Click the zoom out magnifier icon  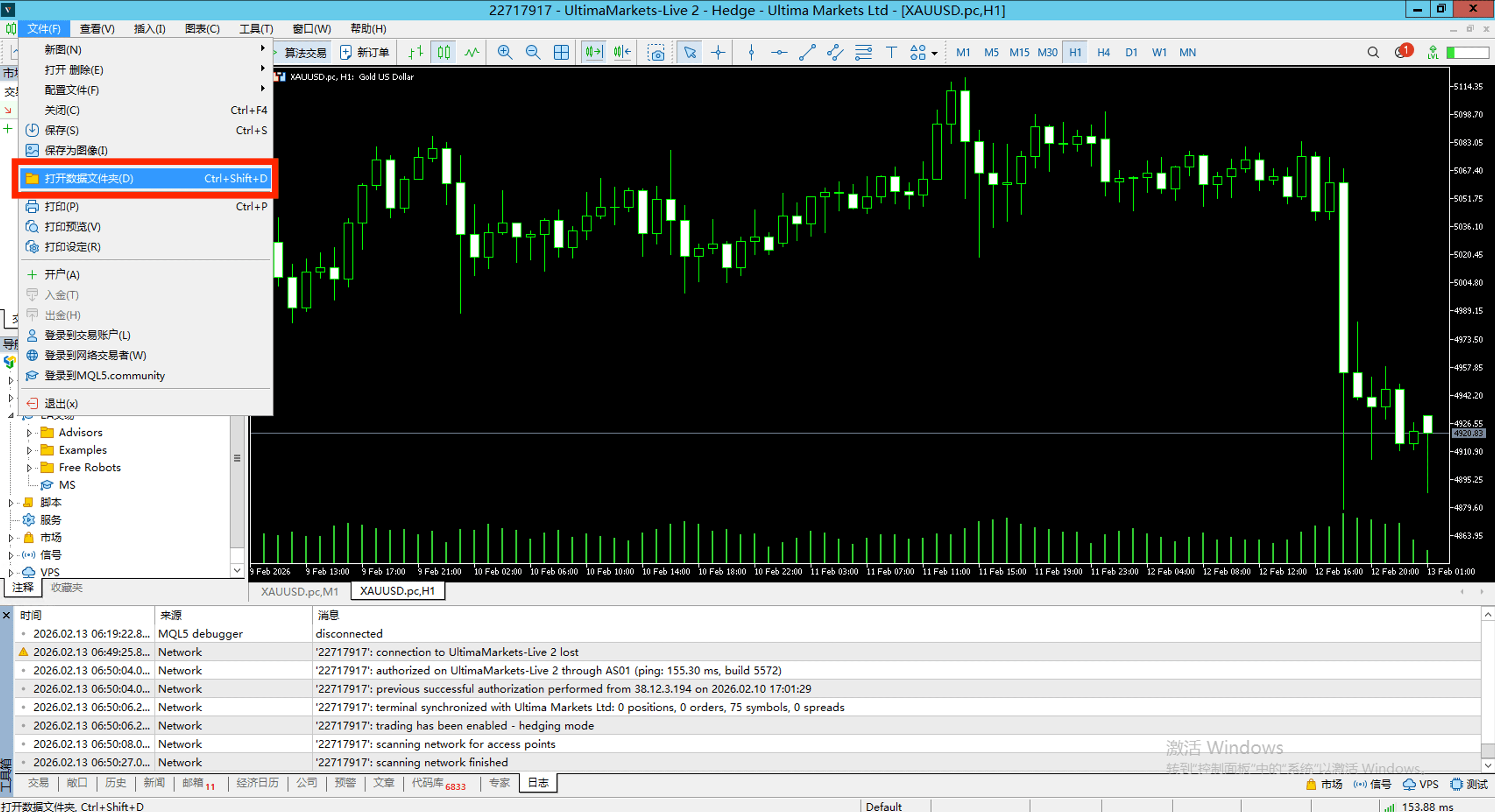pyautogui.click(x=532, y=52)
